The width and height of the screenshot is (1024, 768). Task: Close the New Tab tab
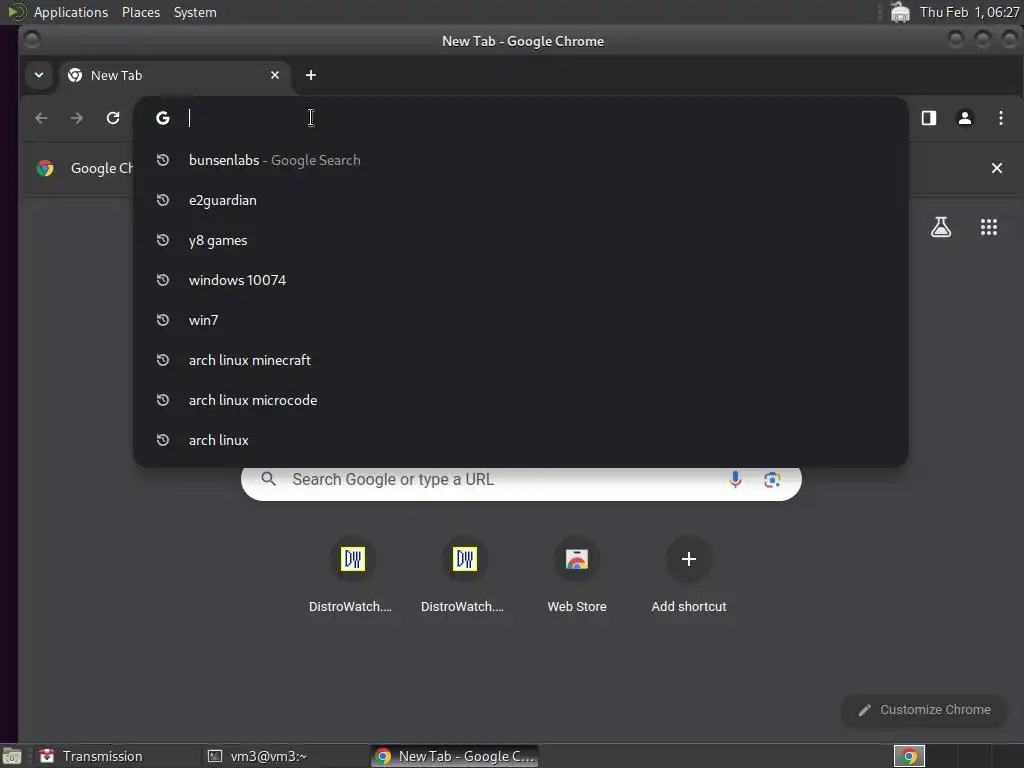tap(275, 75)
